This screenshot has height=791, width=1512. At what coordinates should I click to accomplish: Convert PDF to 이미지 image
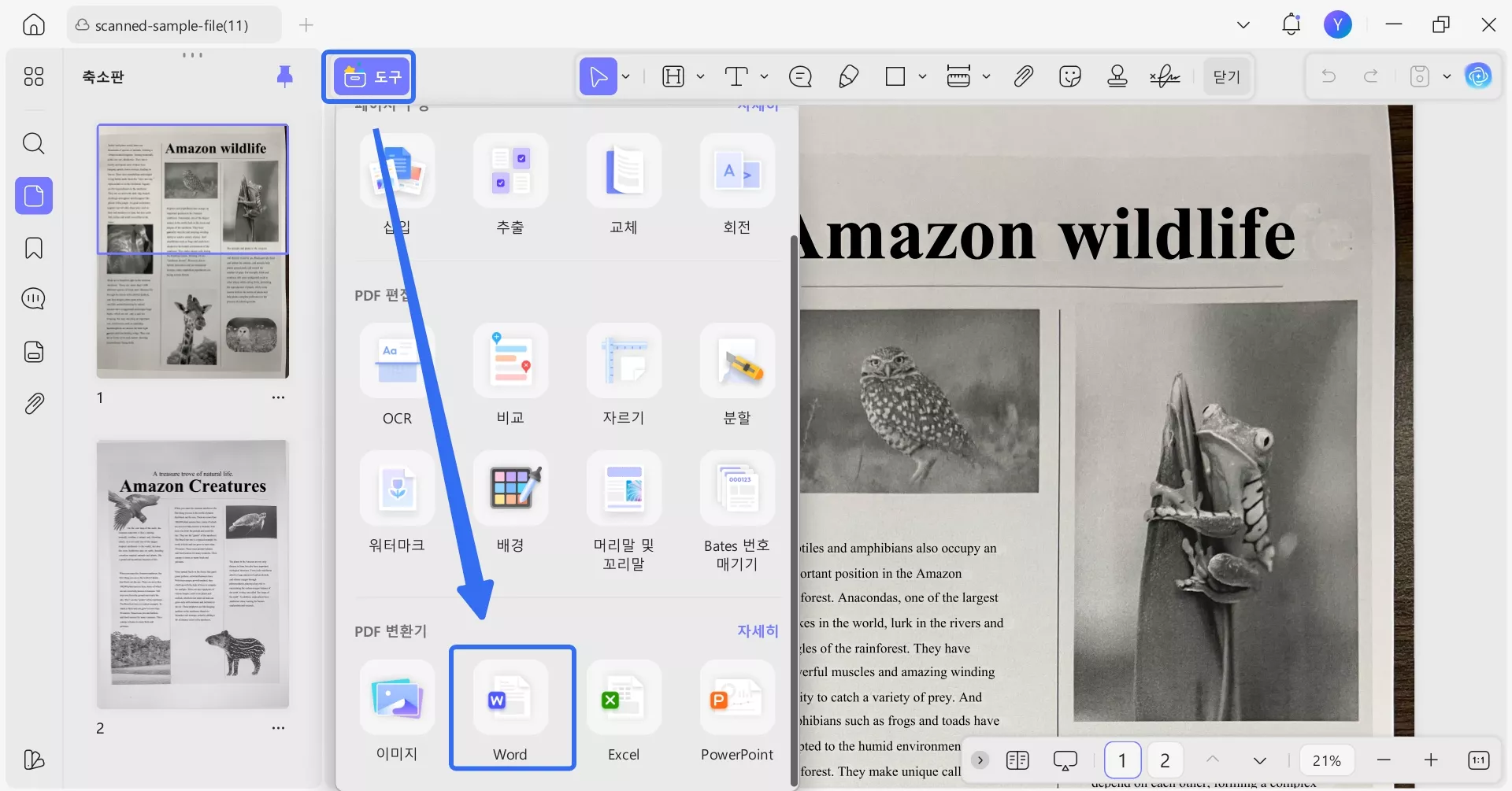(x=397, y=712)
